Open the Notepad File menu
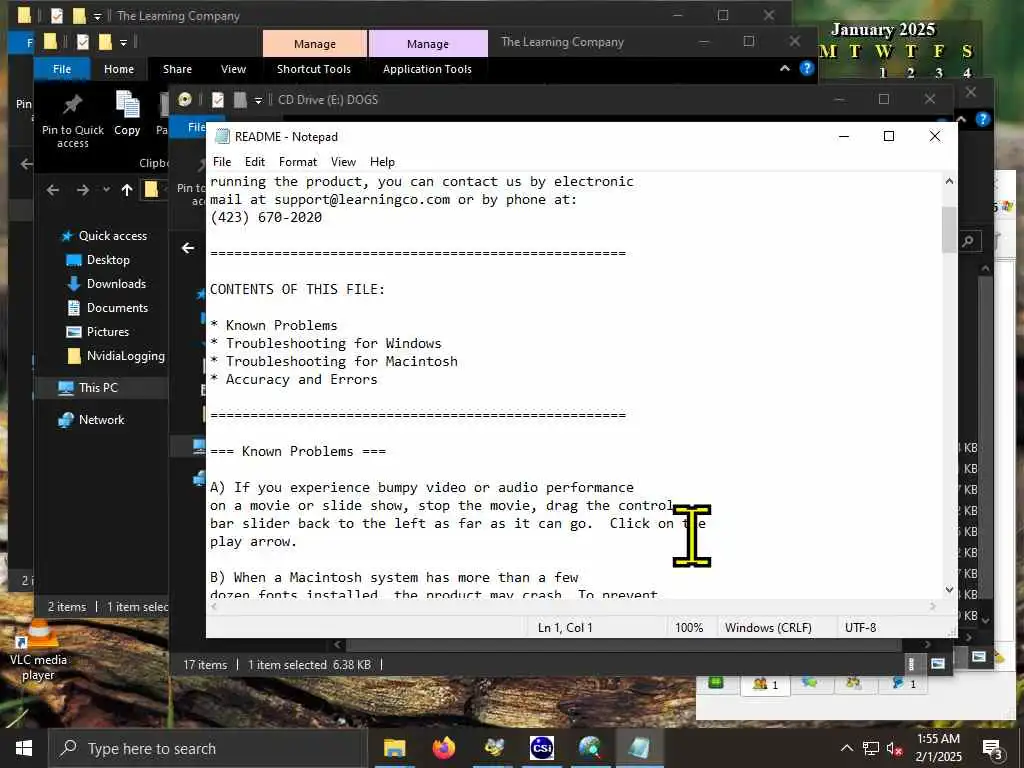Viewport: 1024px width, 768px height. coord(221,162)
